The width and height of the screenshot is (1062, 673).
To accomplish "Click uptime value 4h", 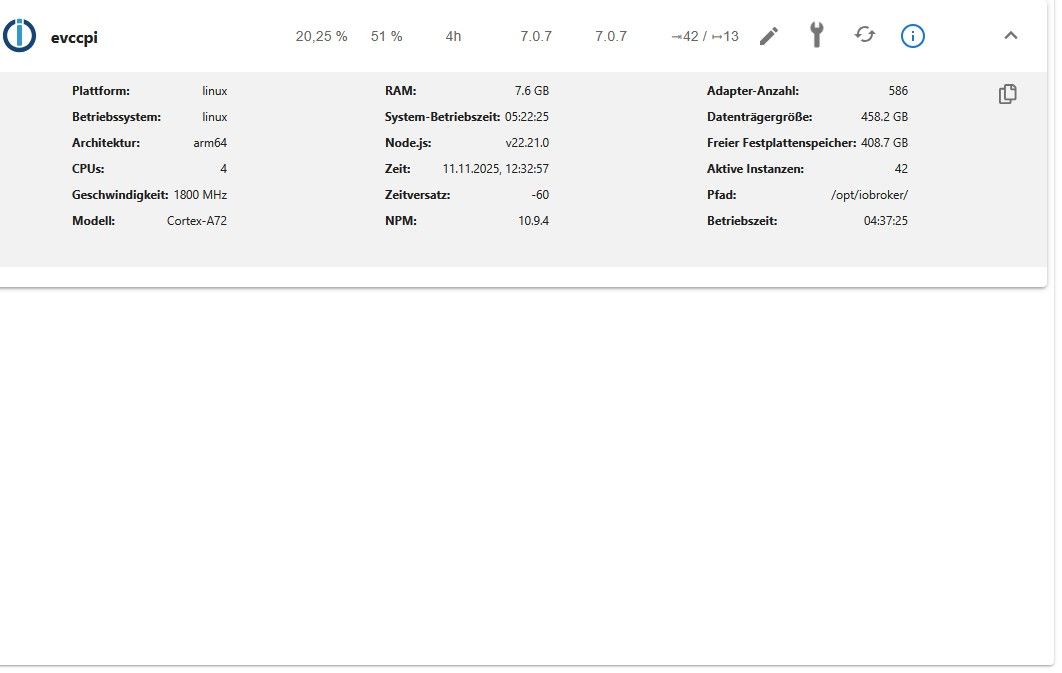I will (x=453, y=37).
